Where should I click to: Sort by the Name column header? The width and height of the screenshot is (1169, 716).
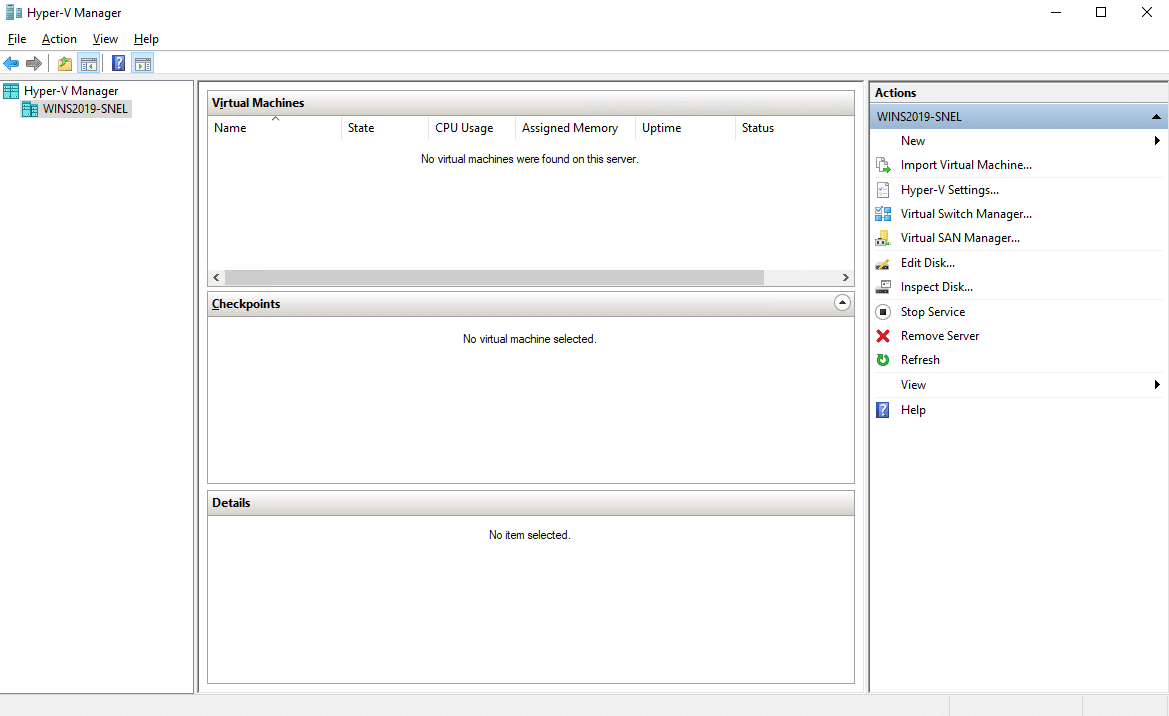coord(274,128)
